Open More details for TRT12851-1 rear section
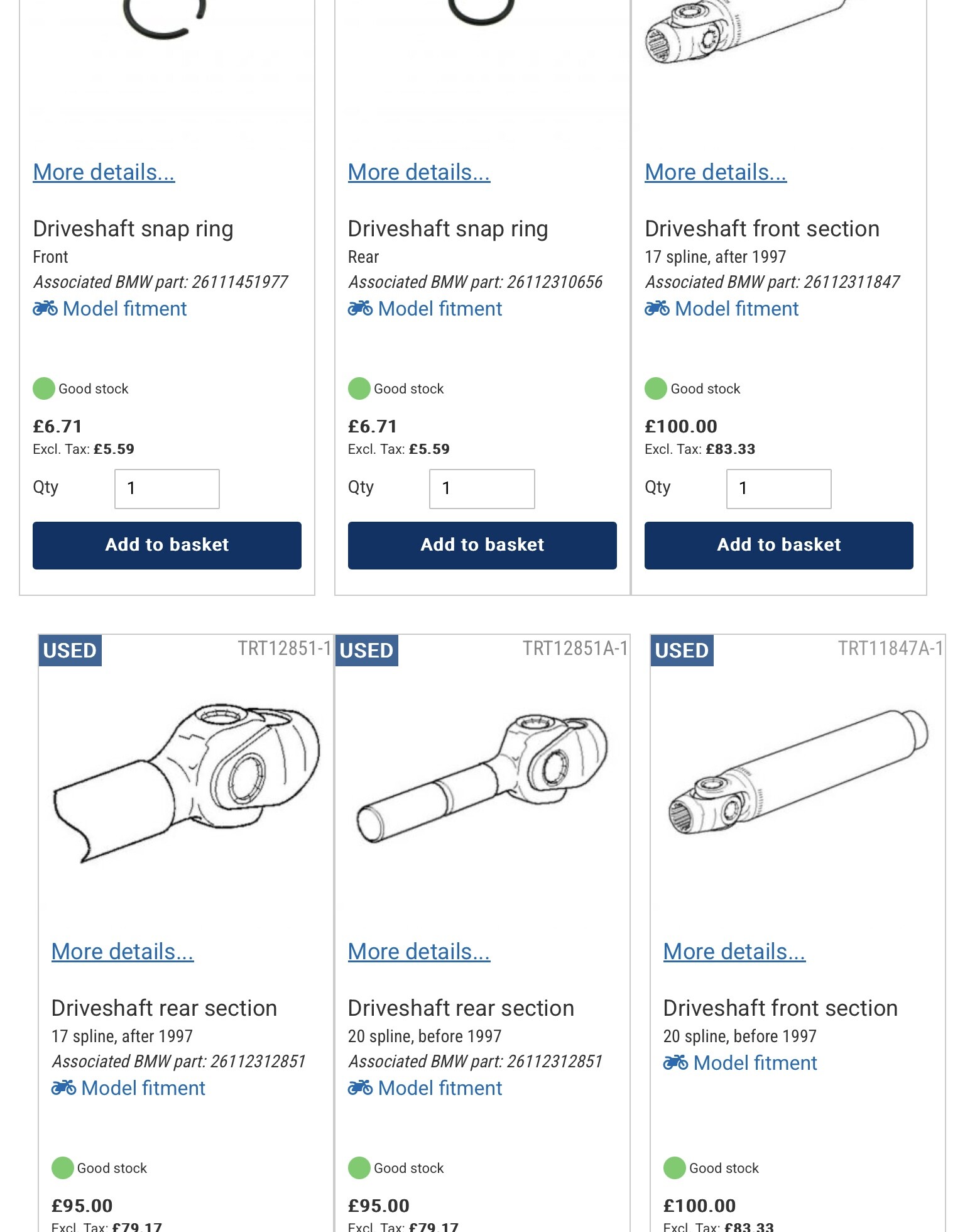Image resolution: width=965 pixels, height=1232 pixels. pos(123,952)
